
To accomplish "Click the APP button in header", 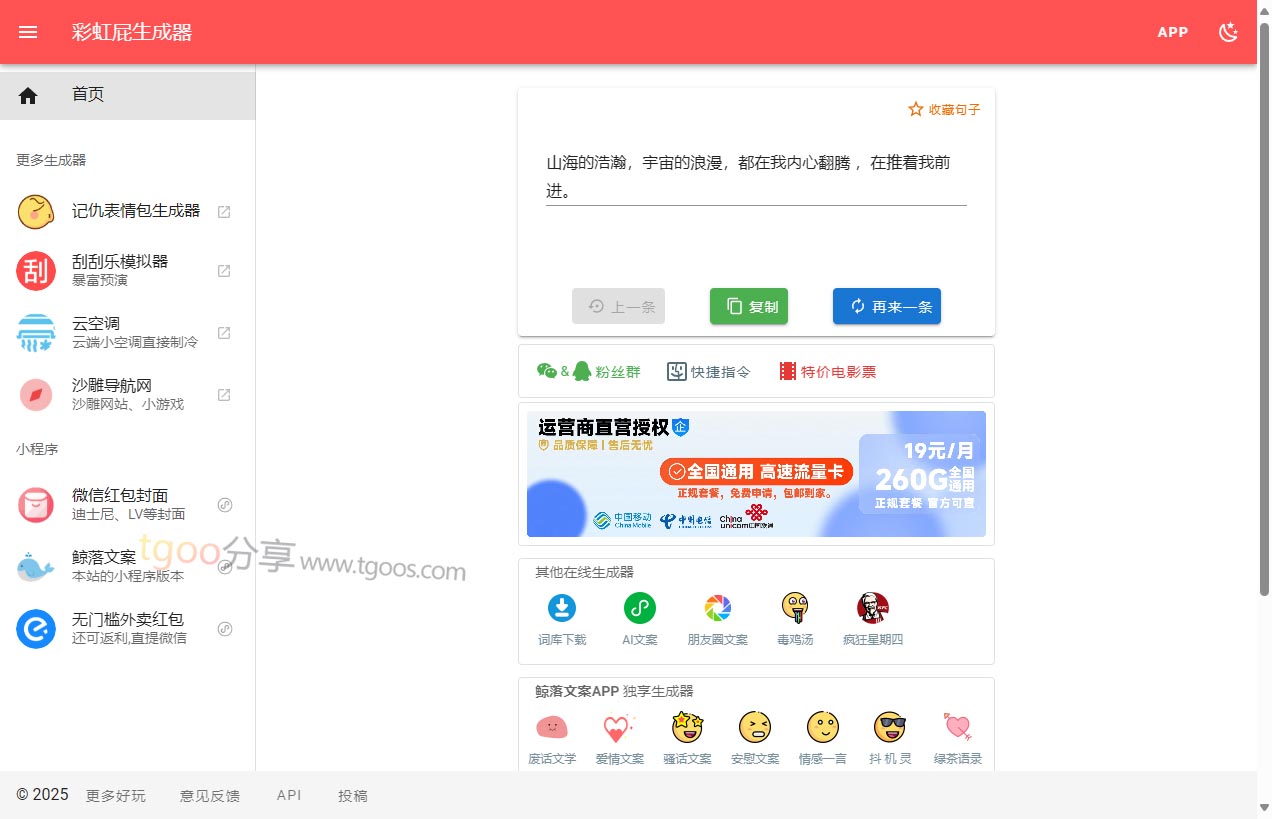I will pos(1172,32).
